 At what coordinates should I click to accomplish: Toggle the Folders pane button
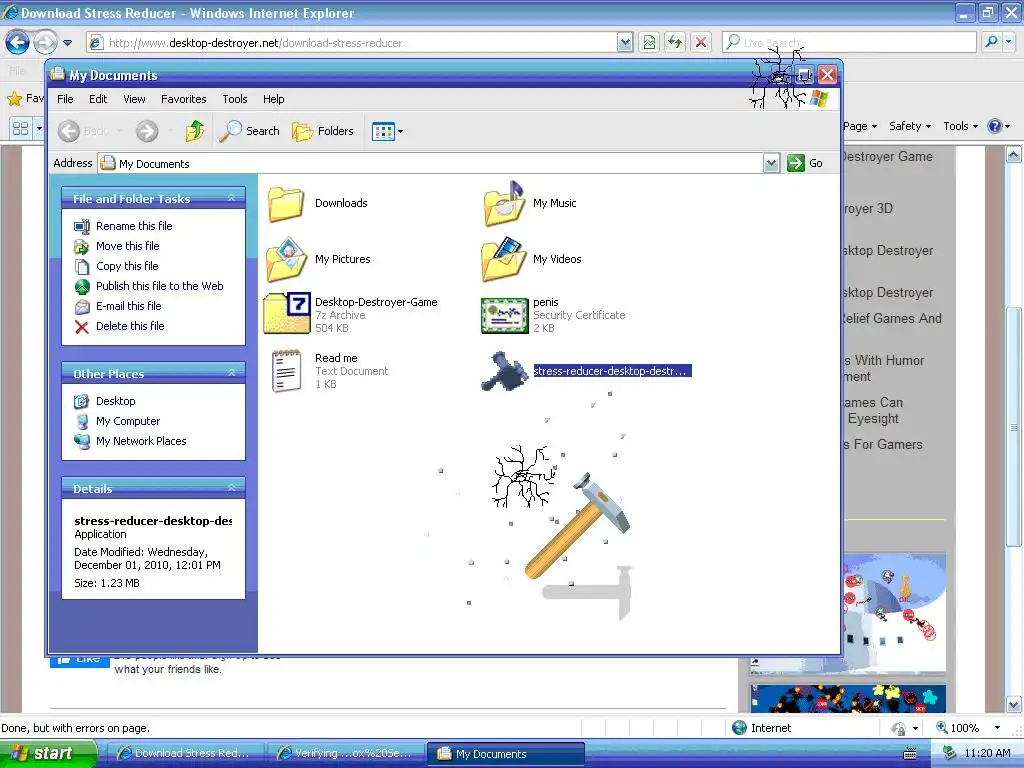click(323, 131)
